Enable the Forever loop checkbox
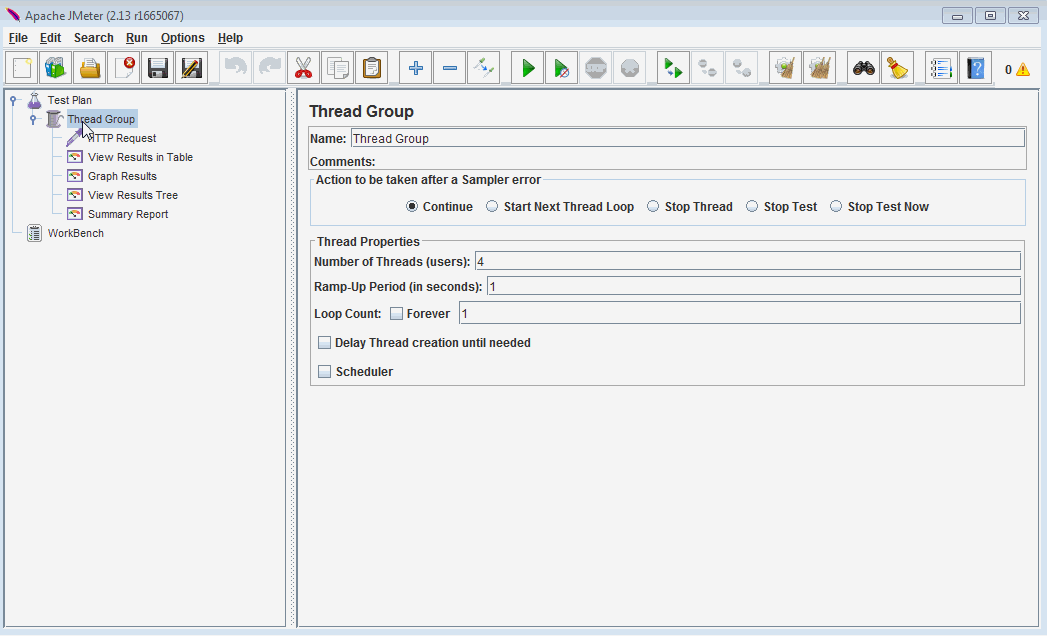 (397, 313)
